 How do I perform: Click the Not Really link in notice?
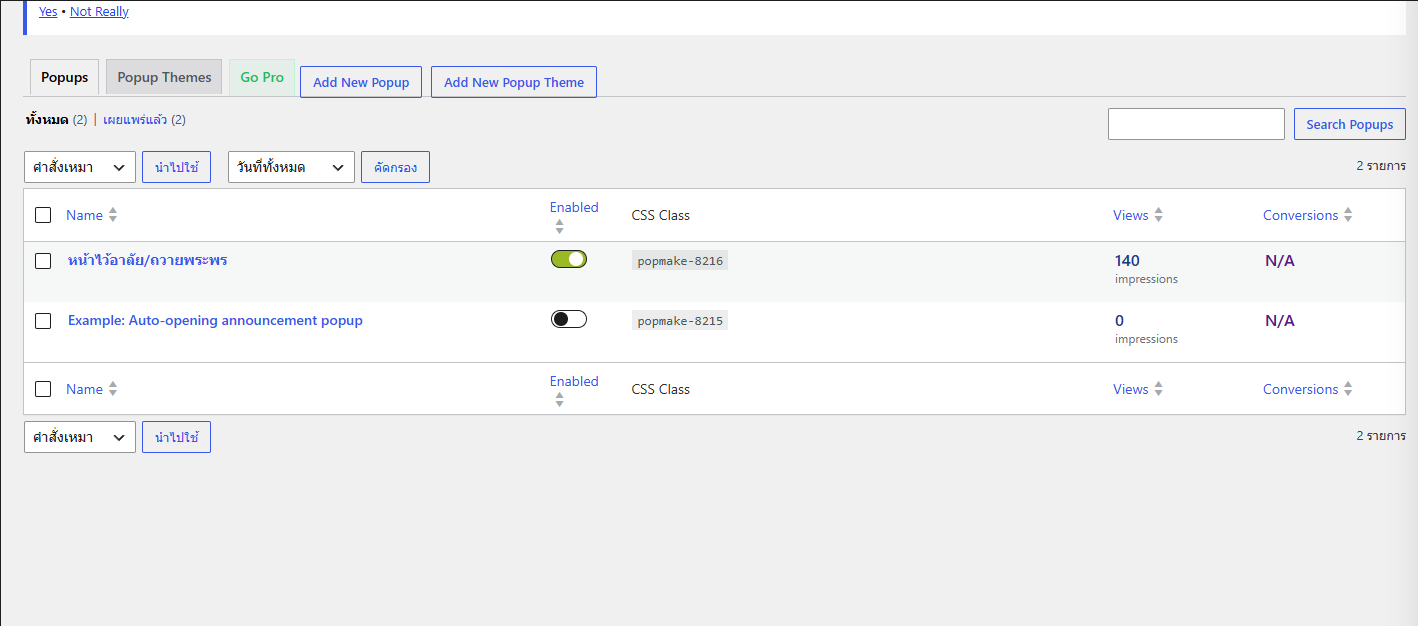click(99, 12)
